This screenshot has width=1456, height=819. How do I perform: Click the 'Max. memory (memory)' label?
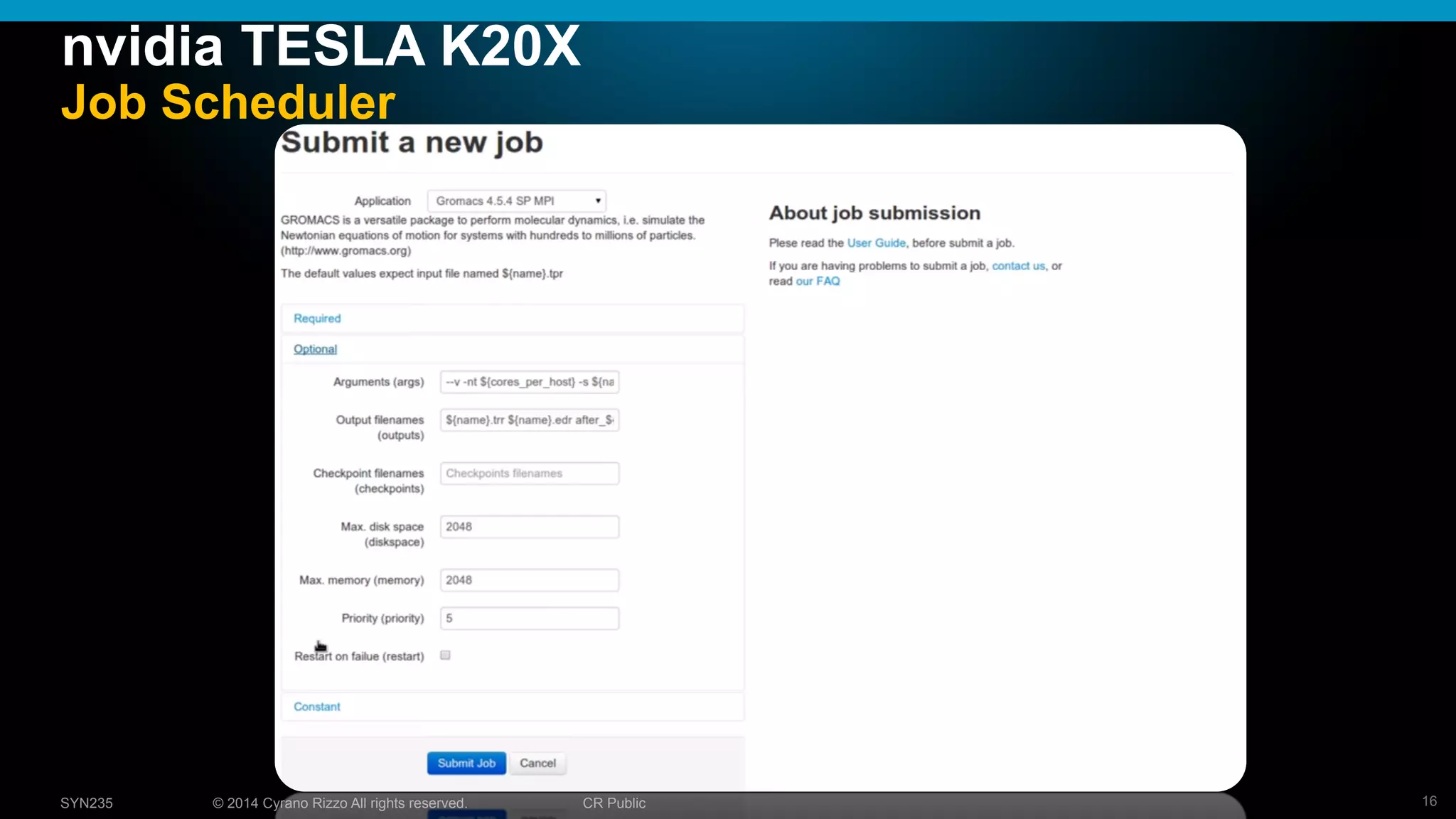[361, 580]
